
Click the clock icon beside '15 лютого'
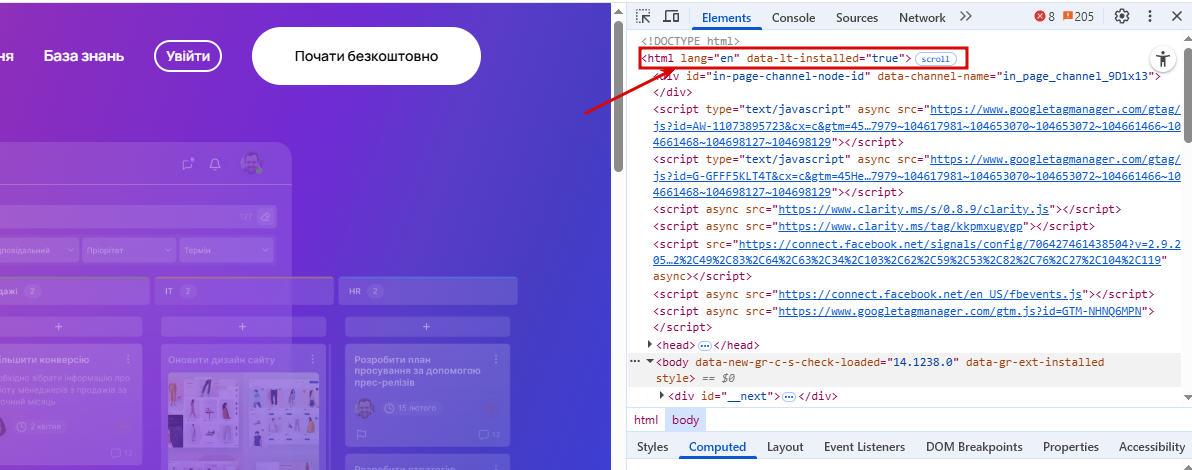click(389, 408)
